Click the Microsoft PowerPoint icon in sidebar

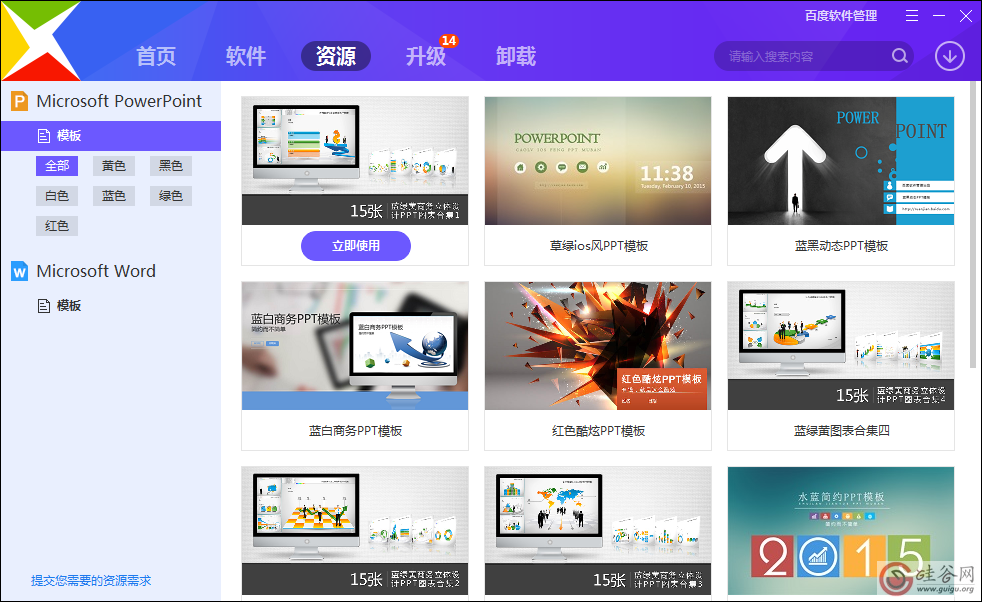click(19, 101)
